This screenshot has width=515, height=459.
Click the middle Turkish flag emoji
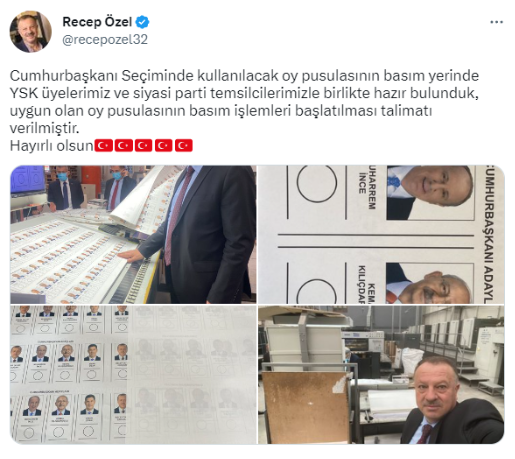click(x=144, y=146)
